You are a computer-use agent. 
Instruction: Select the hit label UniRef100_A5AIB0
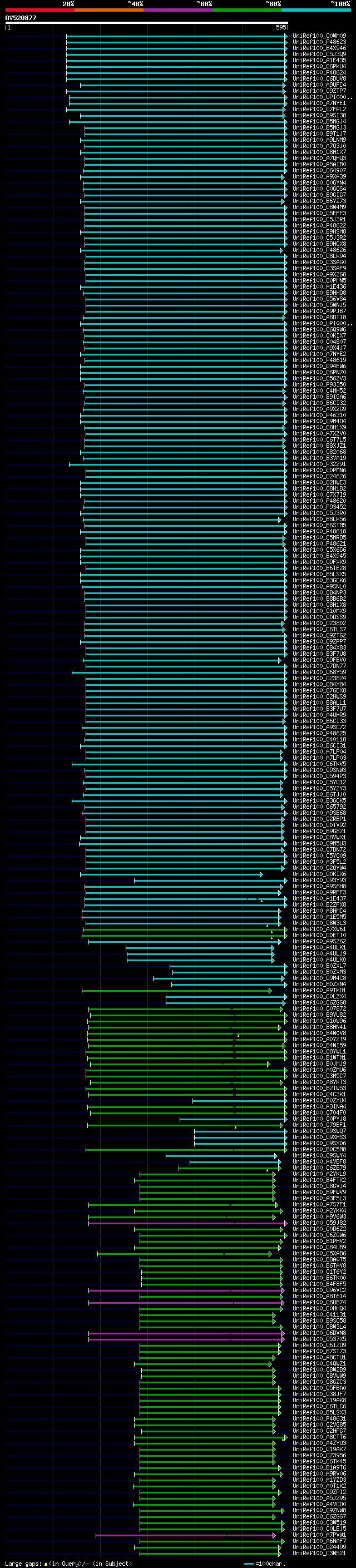[x=319, y=164]
